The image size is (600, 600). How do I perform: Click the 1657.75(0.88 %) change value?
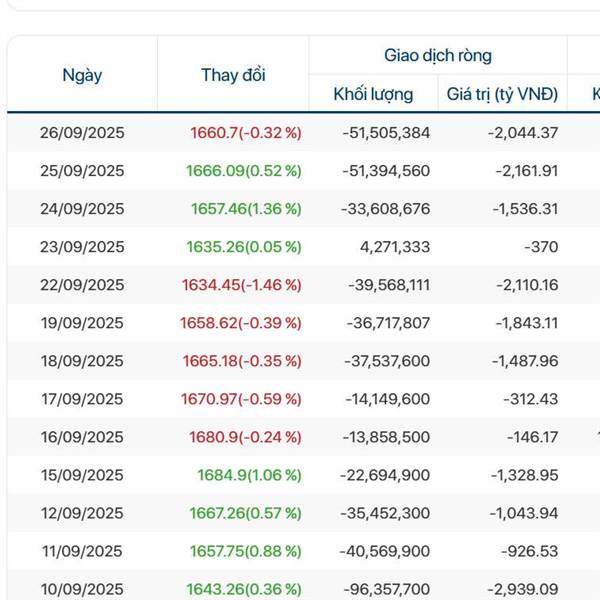pos(244,551)
